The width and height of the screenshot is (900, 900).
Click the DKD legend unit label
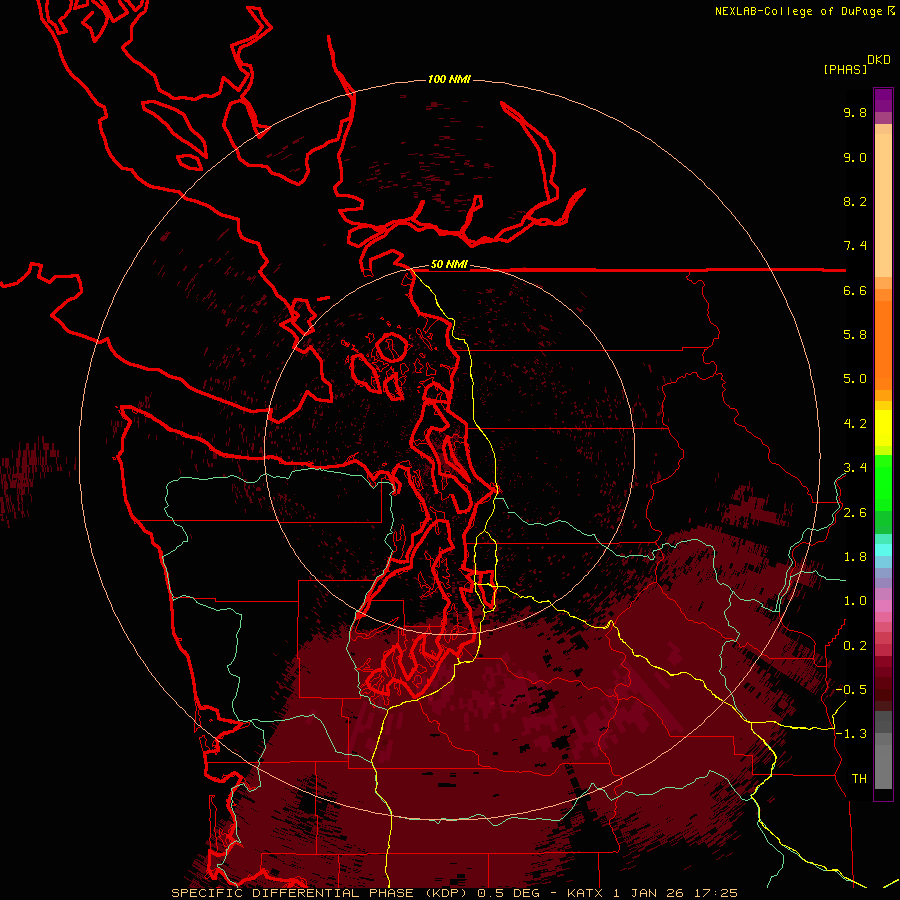click(879, 60)
